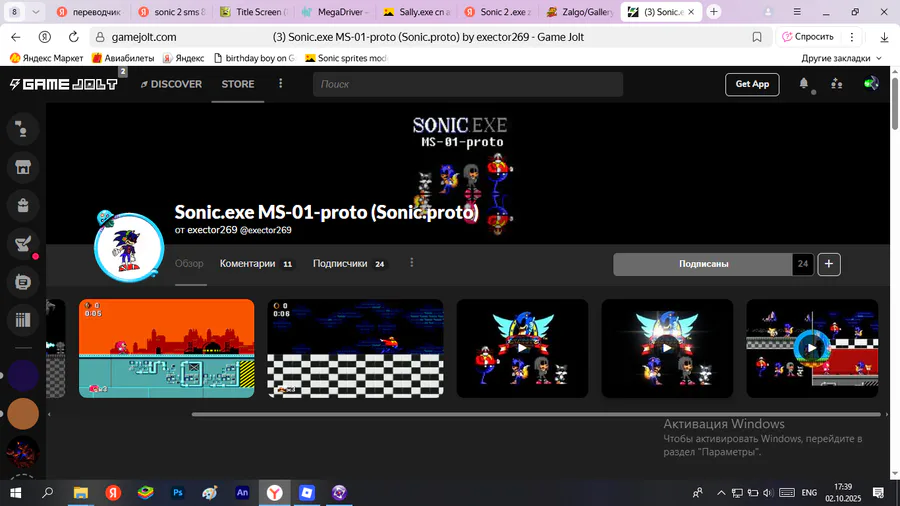
Task: Focus the Поиск search field
Action: pyautogui.click(x=468, y=84)
